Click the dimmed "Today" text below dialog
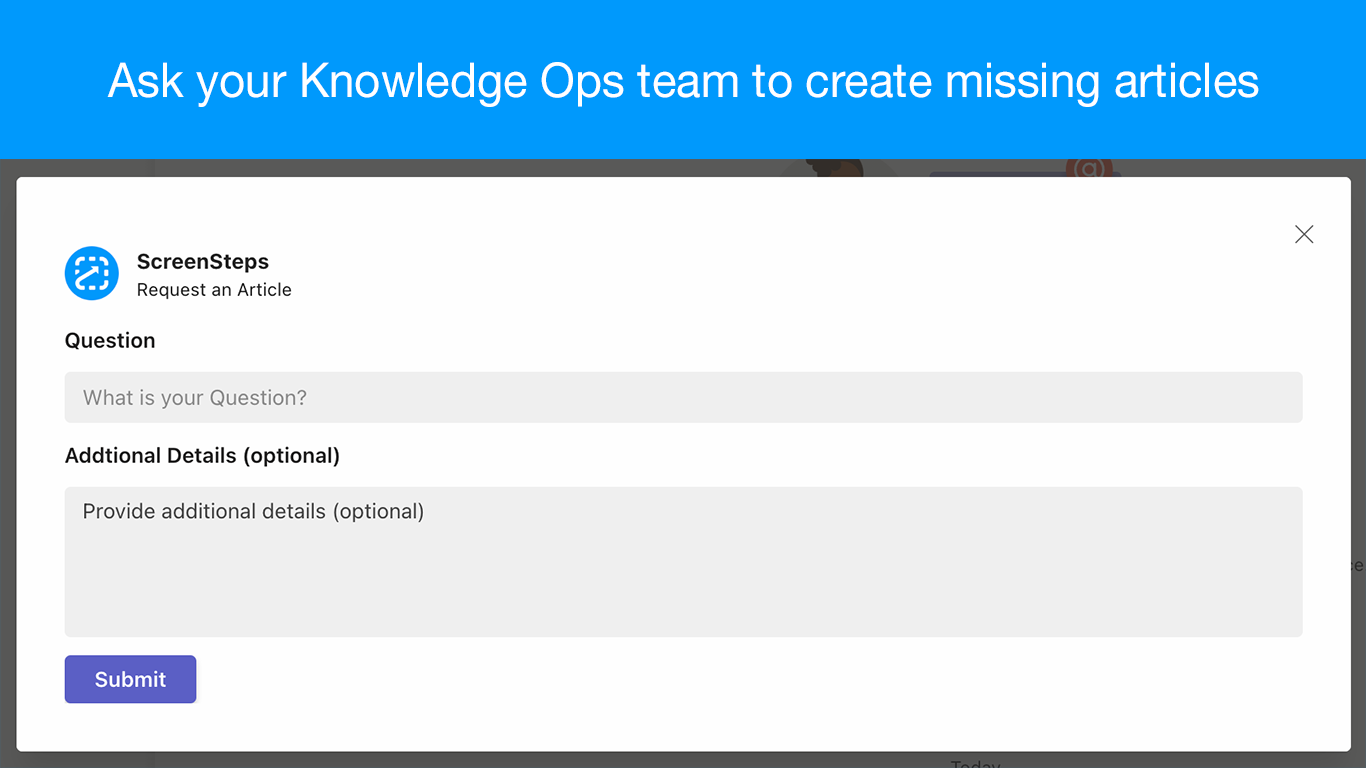The image size is (1366, 768). coord(975,762)
